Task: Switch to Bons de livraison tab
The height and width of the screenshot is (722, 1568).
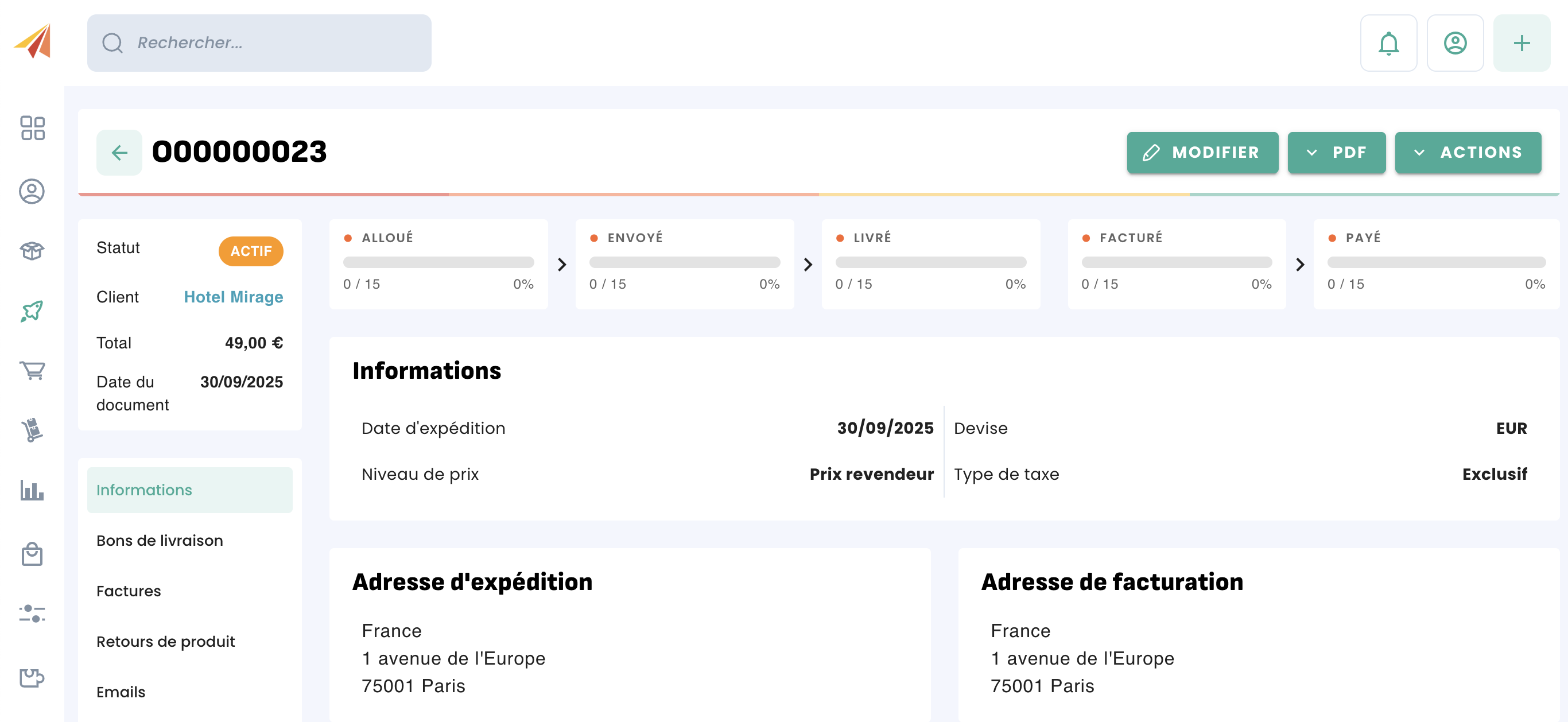Action: tap(160, 540)
